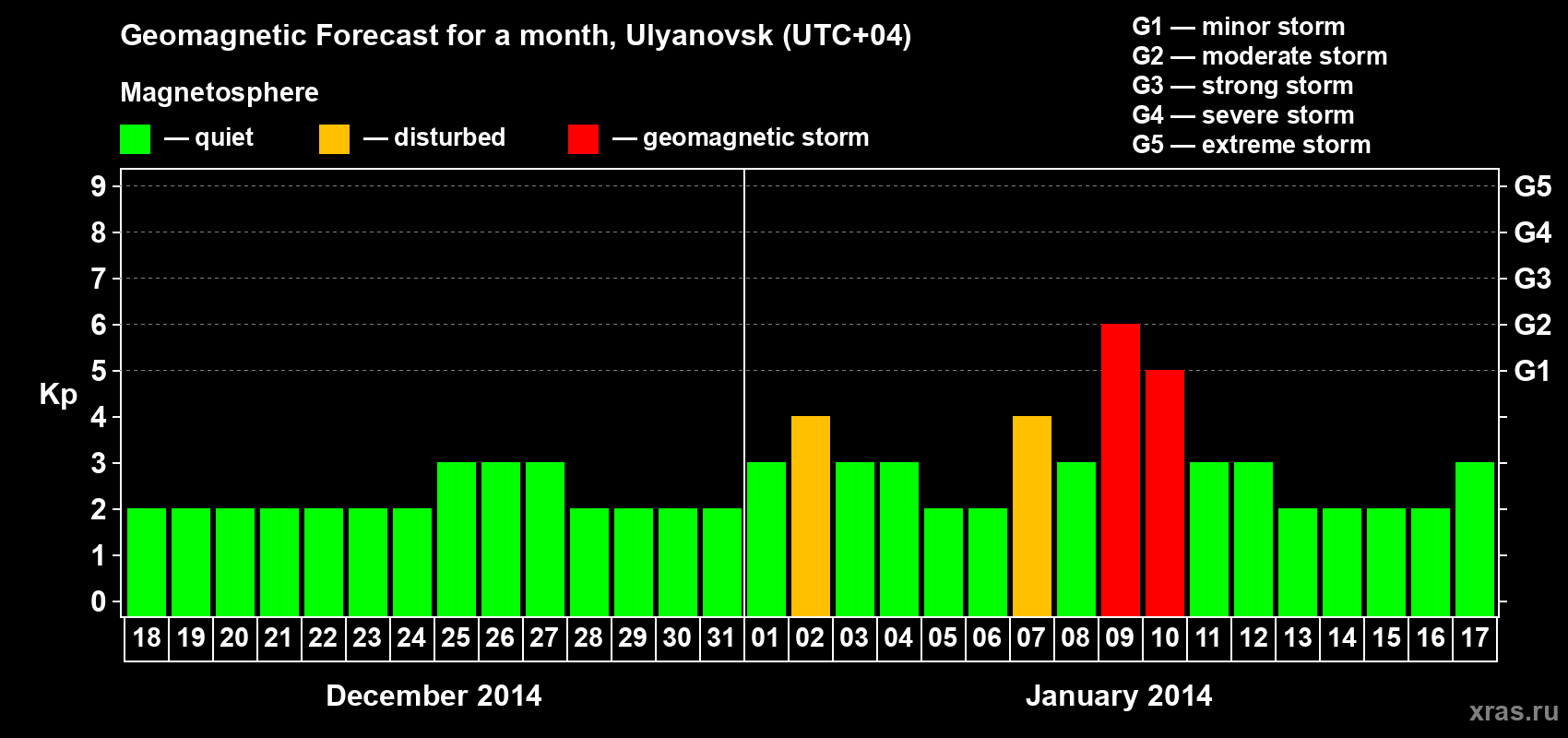
Task: Click the date cell labeled 01
Action: click(766, 638)
